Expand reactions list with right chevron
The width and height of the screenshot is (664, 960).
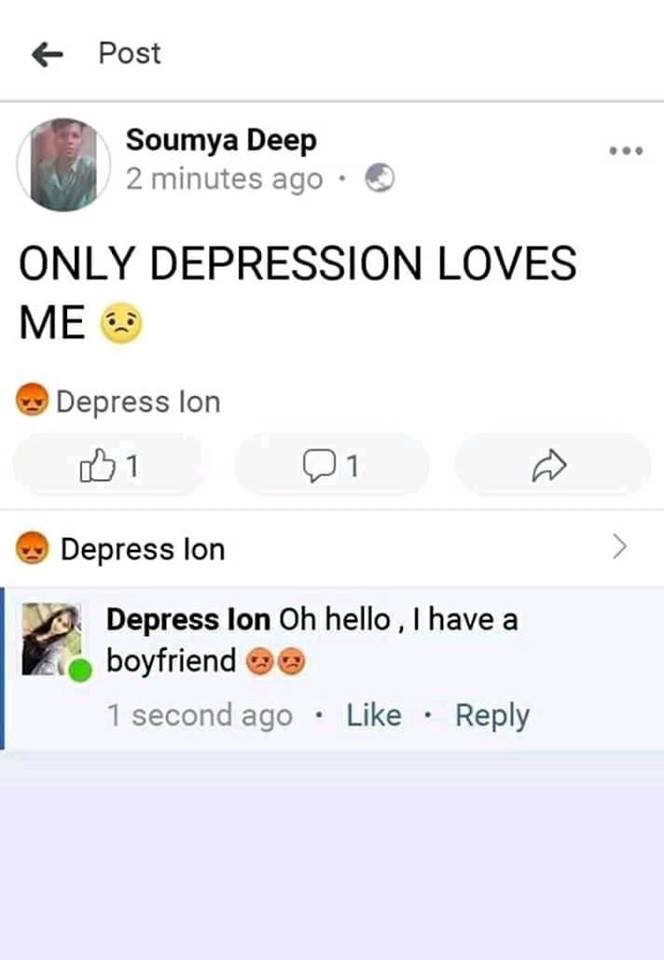coord(620,546)
